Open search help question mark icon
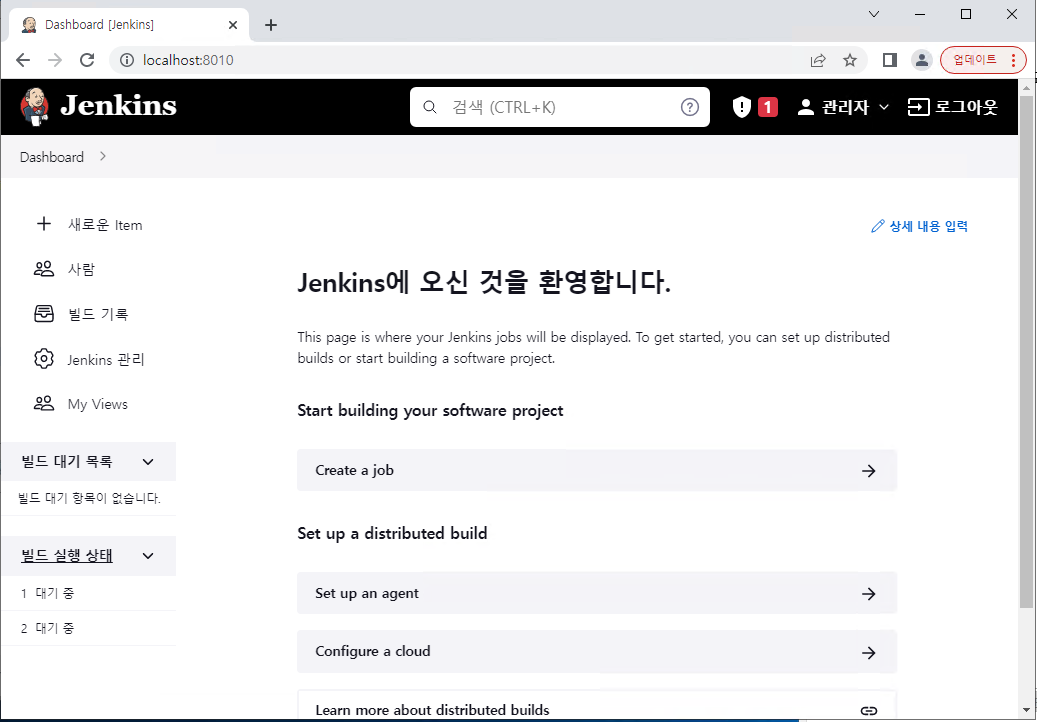The height and width of the screenshot is (722, 1037). (x=690, y=107)
